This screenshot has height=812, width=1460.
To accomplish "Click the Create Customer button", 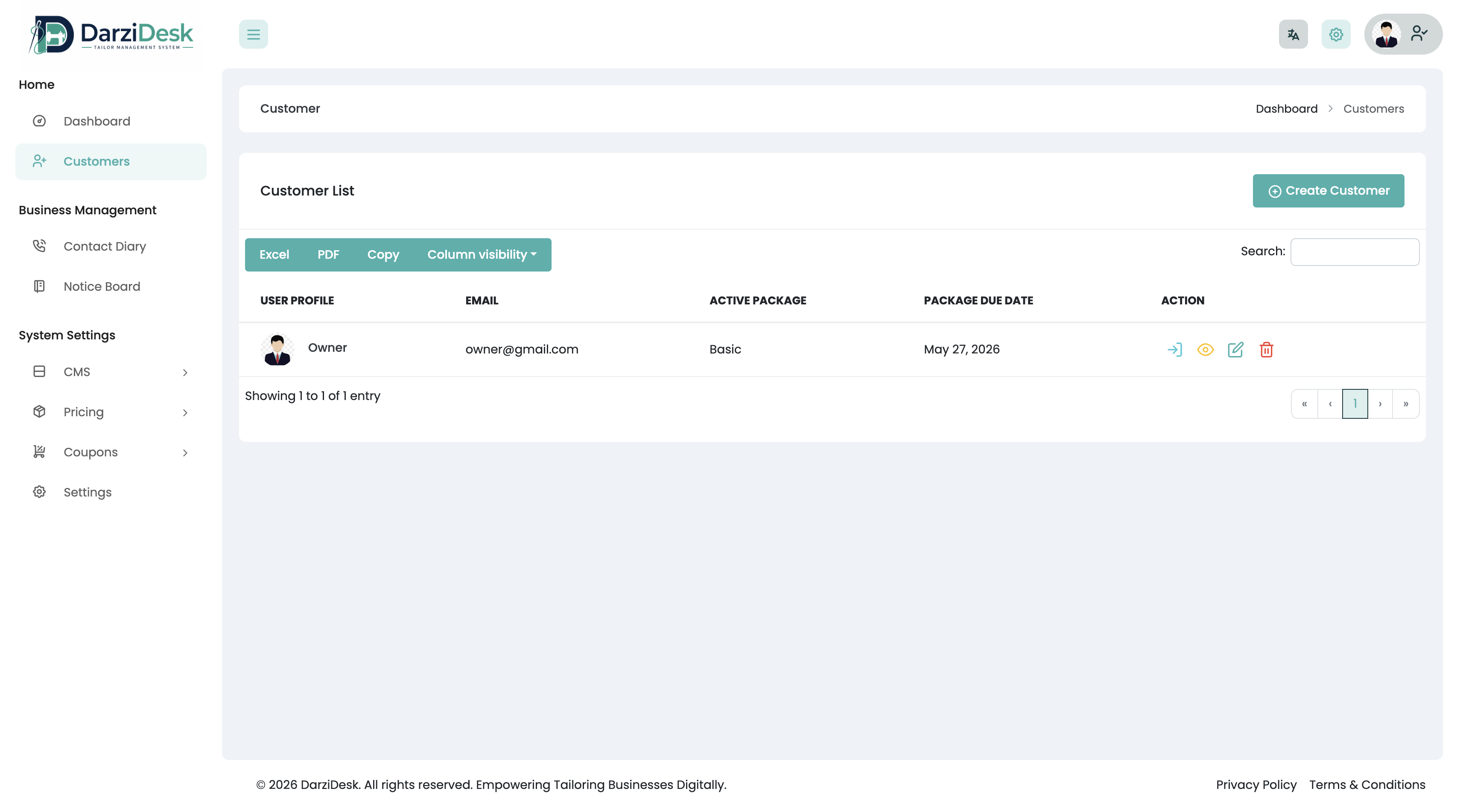I will pos(1328,191).
